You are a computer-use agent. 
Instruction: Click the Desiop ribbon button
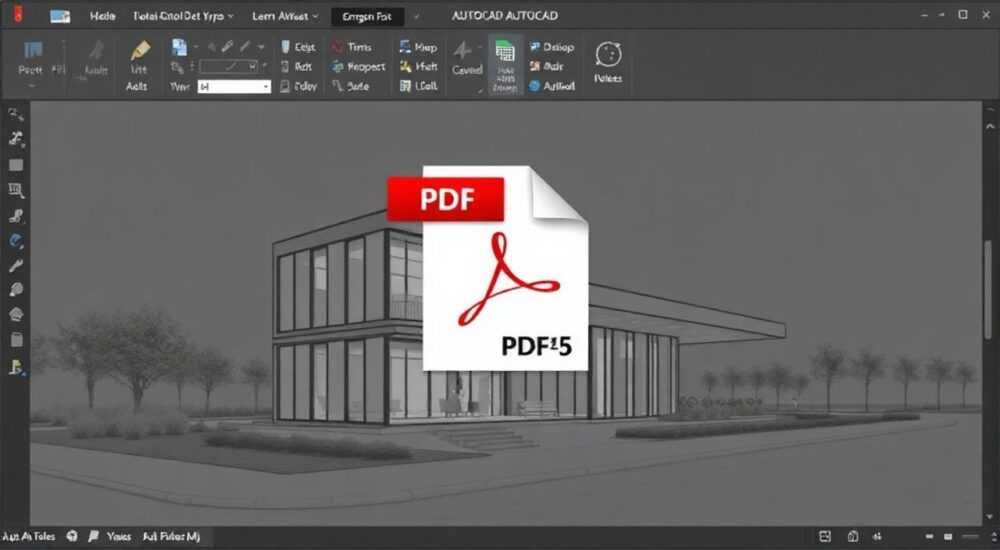click(x=552, y=47)
